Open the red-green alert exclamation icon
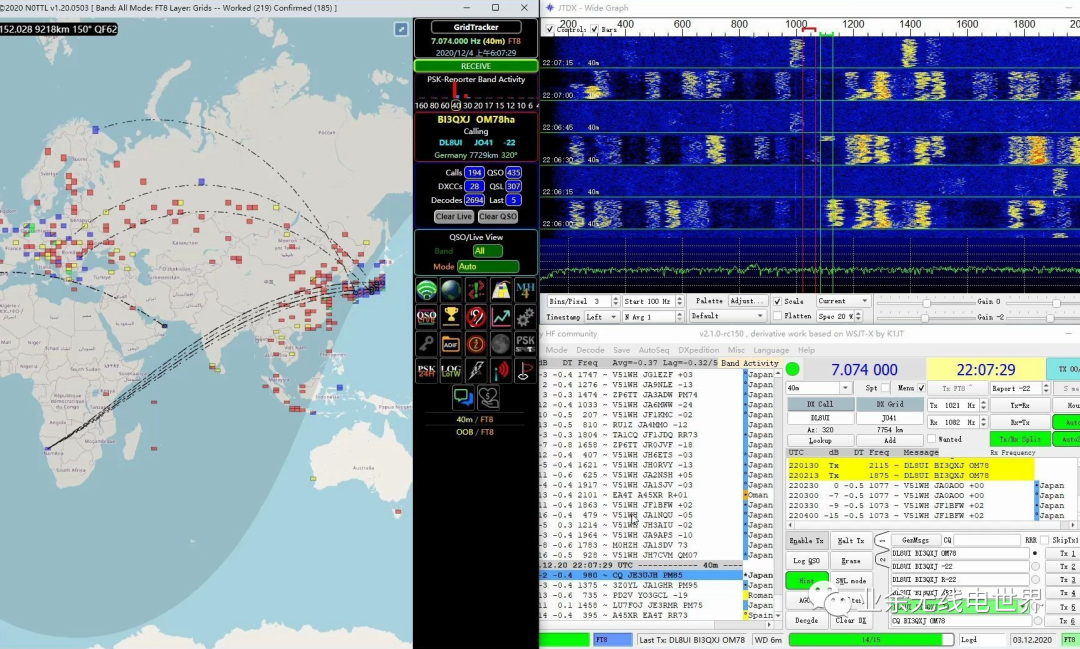The width and height of the screenshot is (1080, 649). (476, 290)
